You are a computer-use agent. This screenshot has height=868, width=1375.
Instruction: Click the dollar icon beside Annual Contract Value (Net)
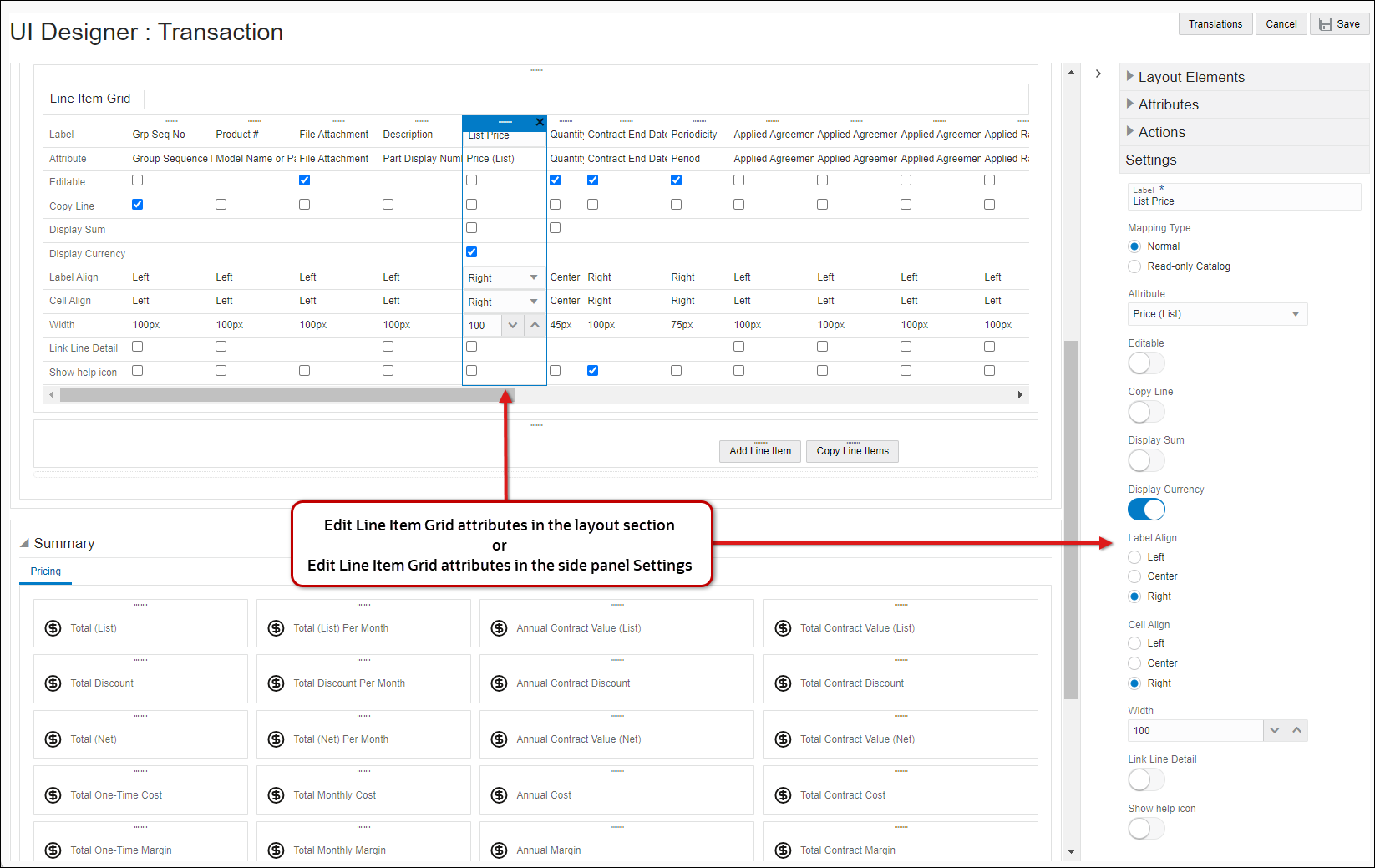(x=499, y=739)
